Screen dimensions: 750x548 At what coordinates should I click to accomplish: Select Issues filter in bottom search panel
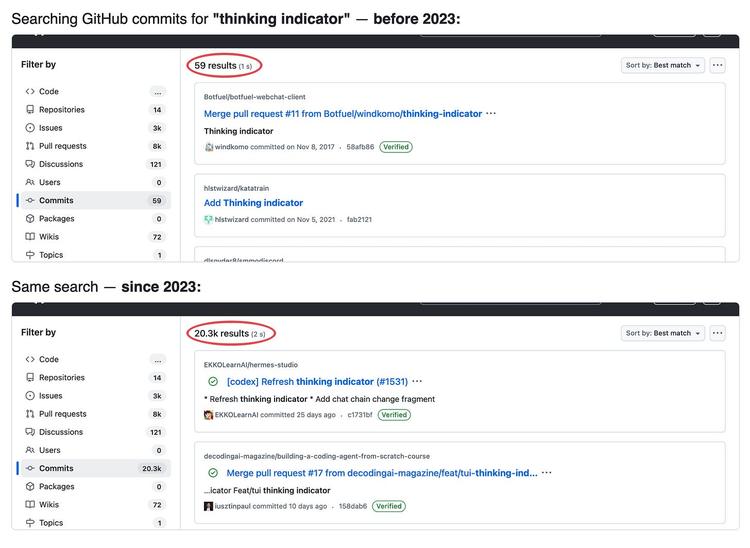click(94, 395)
